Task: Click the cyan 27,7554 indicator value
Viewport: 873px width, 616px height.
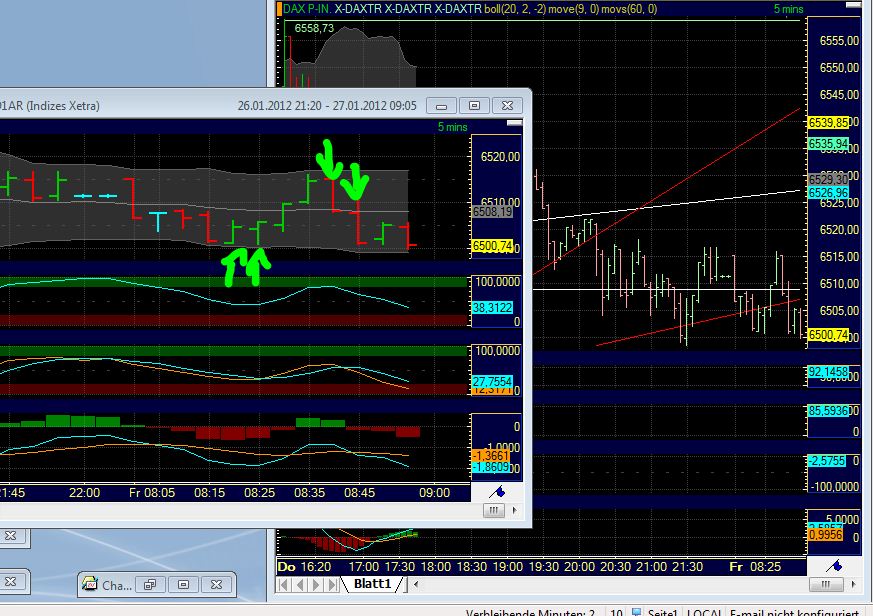Action: click(x=492, y=382)
